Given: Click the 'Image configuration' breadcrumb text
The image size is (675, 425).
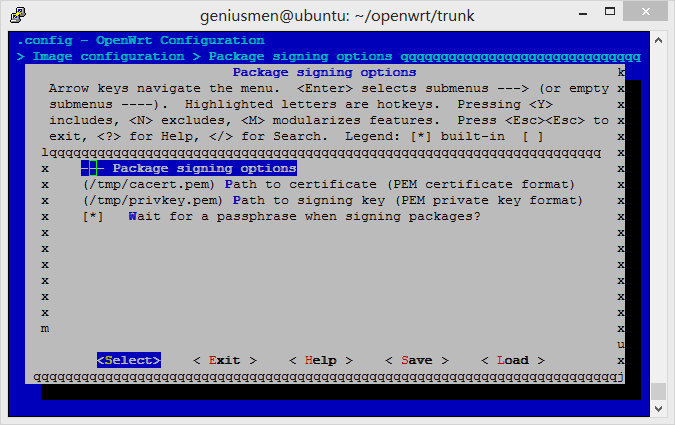Looking at the screenshot, I should [x=108, y=56].
